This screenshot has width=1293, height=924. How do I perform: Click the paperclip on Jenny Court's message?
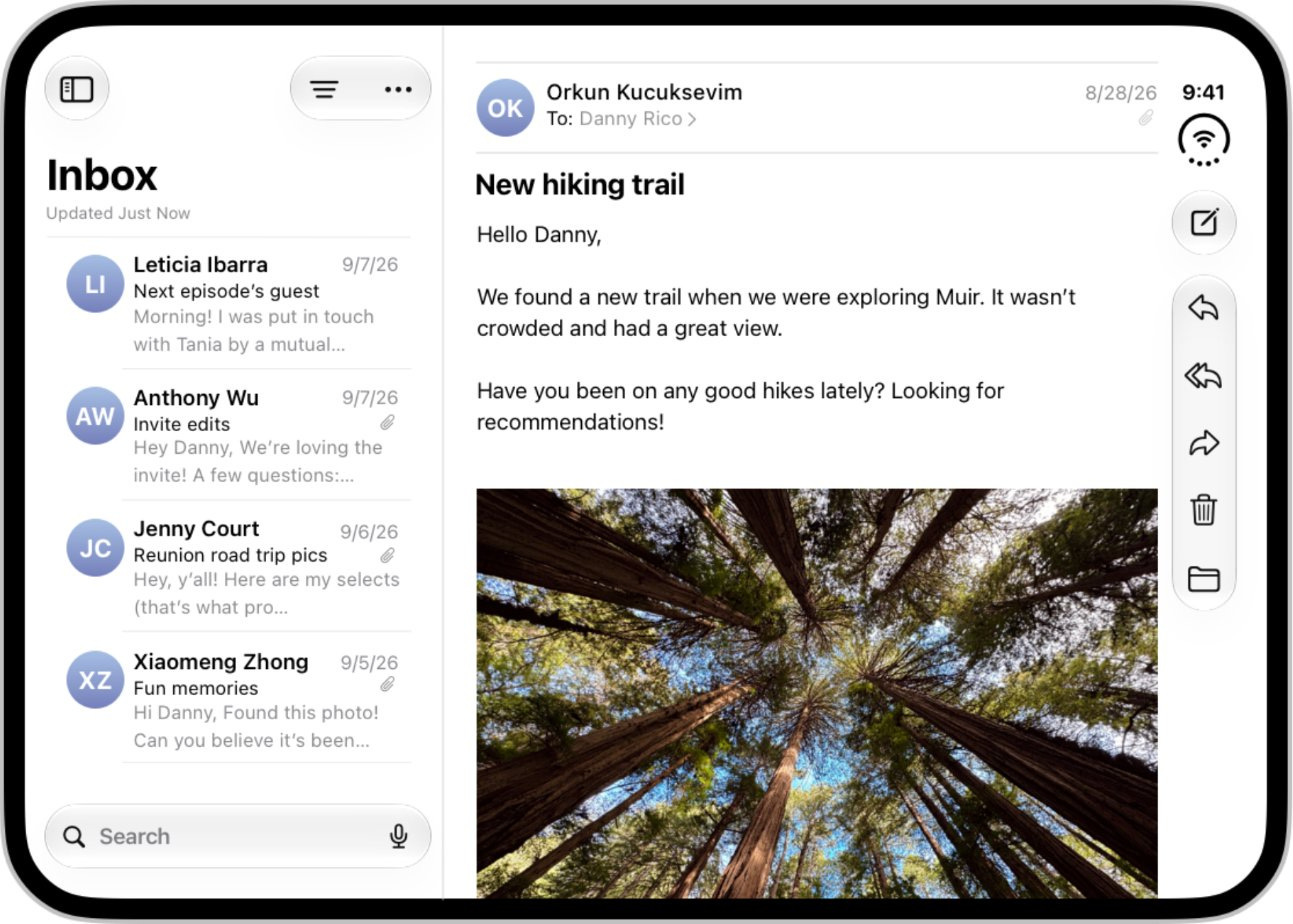(x=388, y=555)
